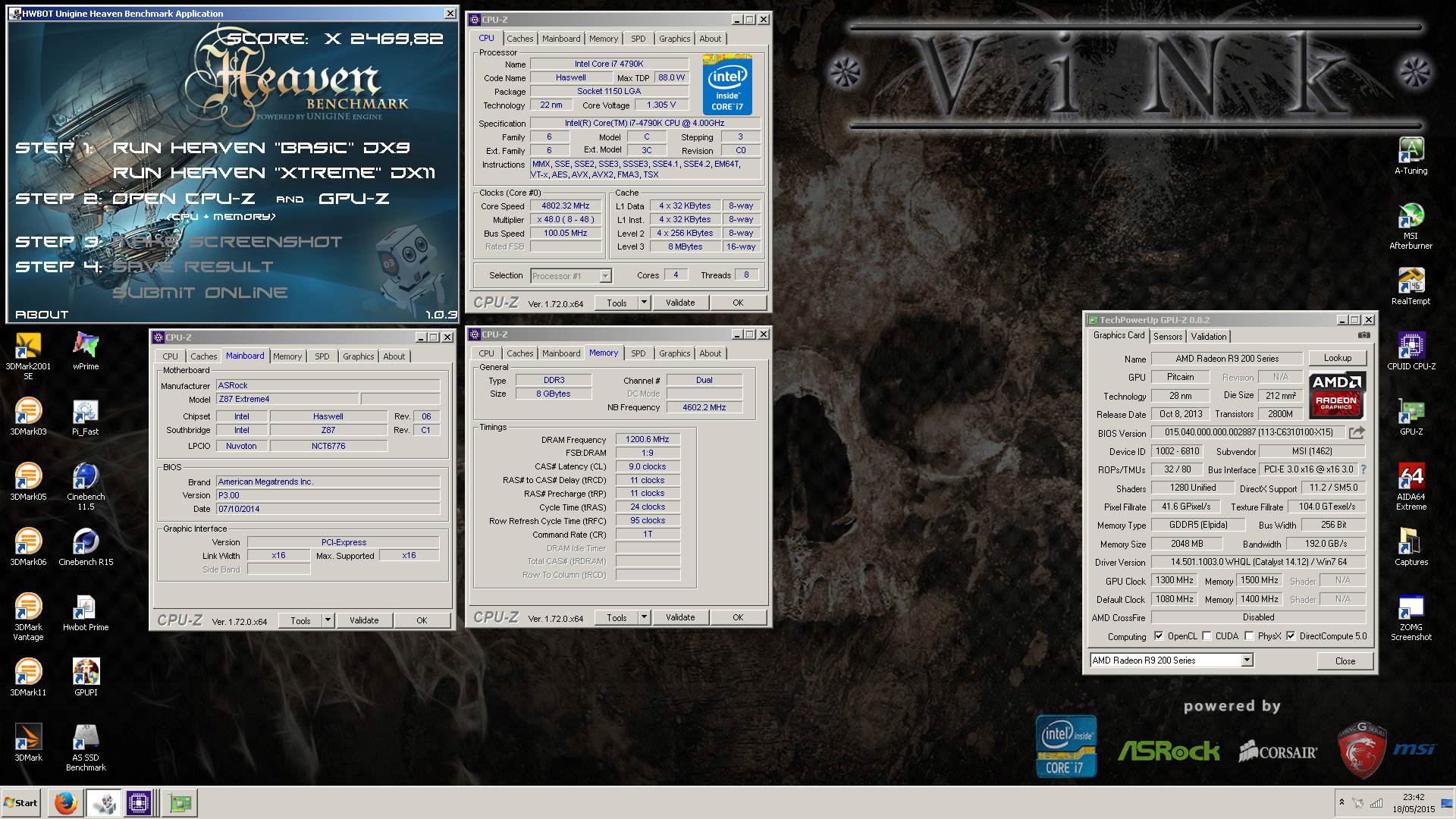Screen dimensions: 1456x819
Task: Click Run Heaven Basic DX9 step
Action: pyautogui.click(x=262, y=148)
